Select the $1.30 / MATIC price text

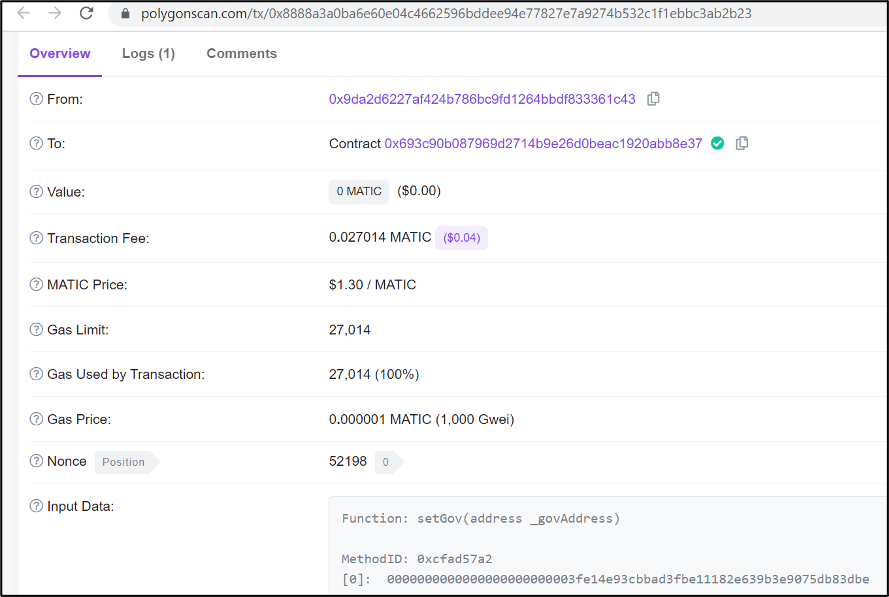click(372, 285)
